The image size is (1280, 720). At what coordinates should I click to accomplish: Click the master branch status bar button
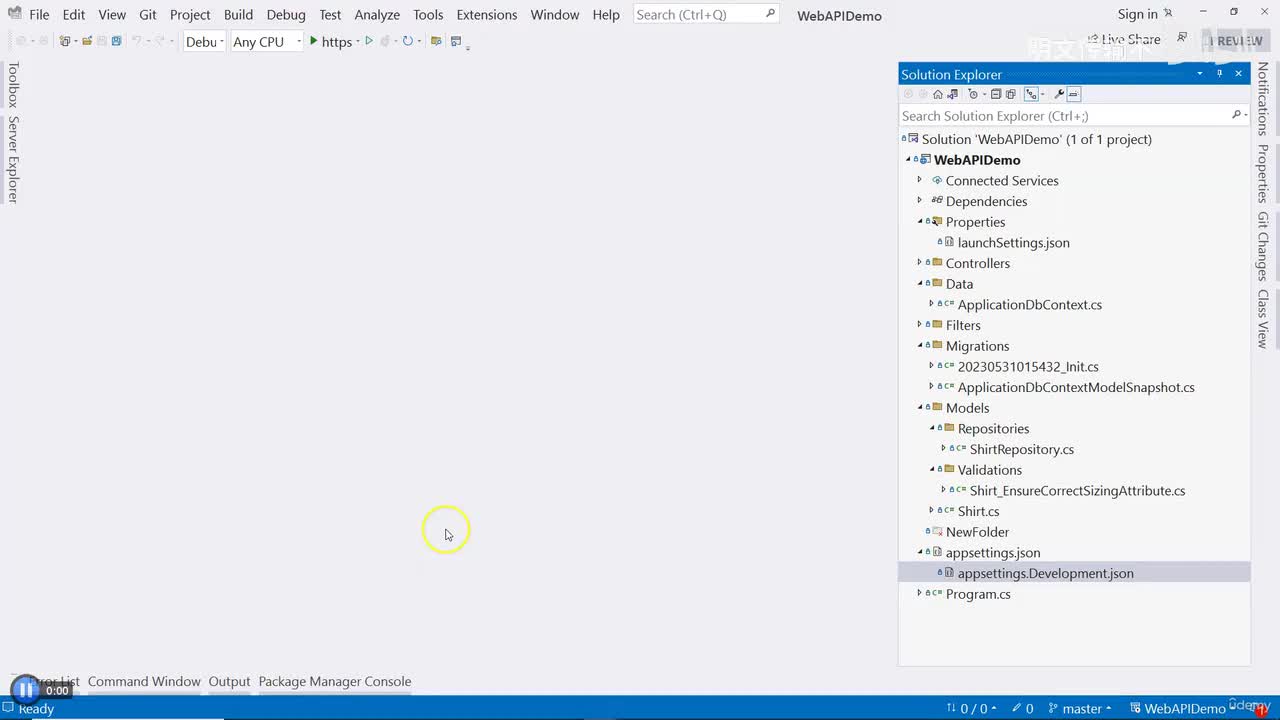coord(1080,709)
